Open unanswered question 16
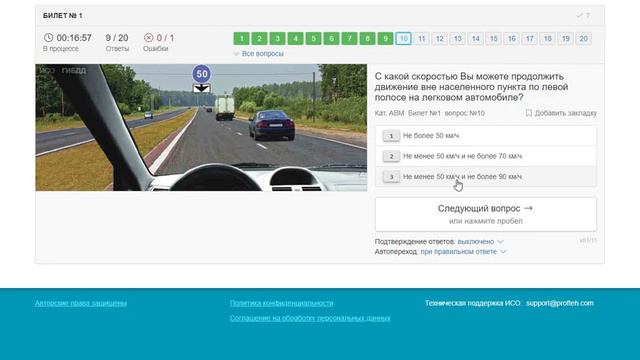Image resolution: width=640 pixels, height=360 pixels. (x=511, y=39)
